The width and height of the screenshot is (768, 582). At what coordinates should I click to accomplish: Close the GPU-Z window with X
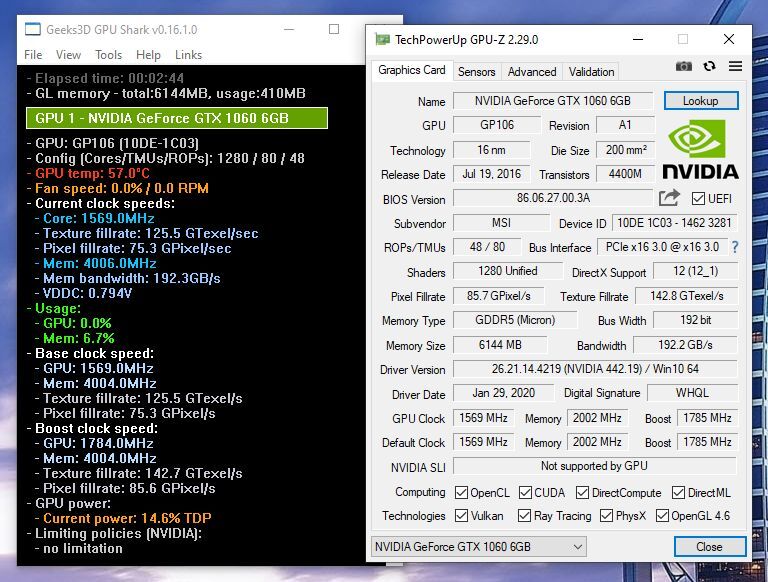click(x=729, y=39)
